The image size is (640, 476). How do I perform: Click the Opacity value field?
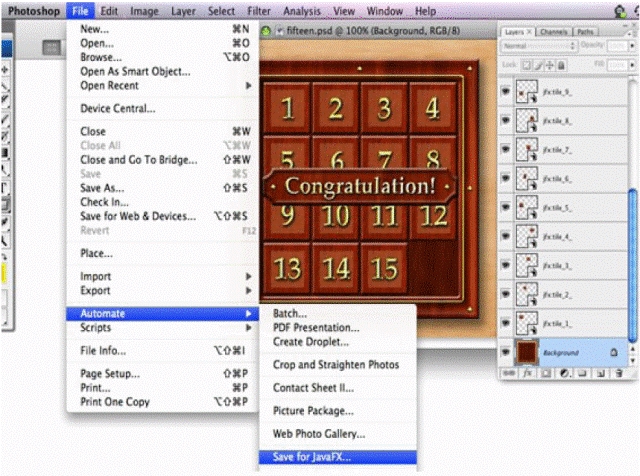pyautogui.click(x=618, y=46)
